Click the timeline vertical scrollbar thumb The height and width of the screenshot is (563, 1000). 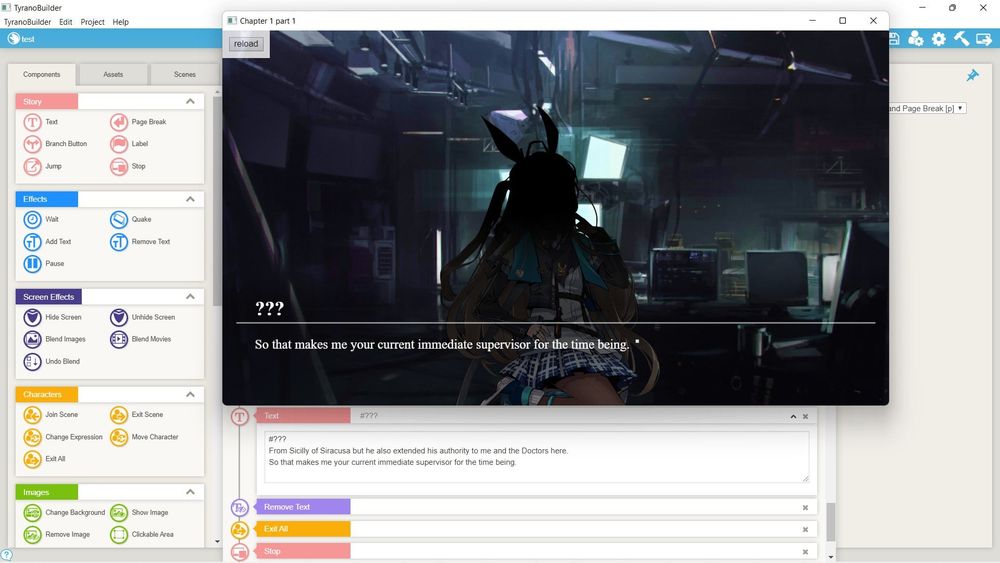click(x=830, y=522)
